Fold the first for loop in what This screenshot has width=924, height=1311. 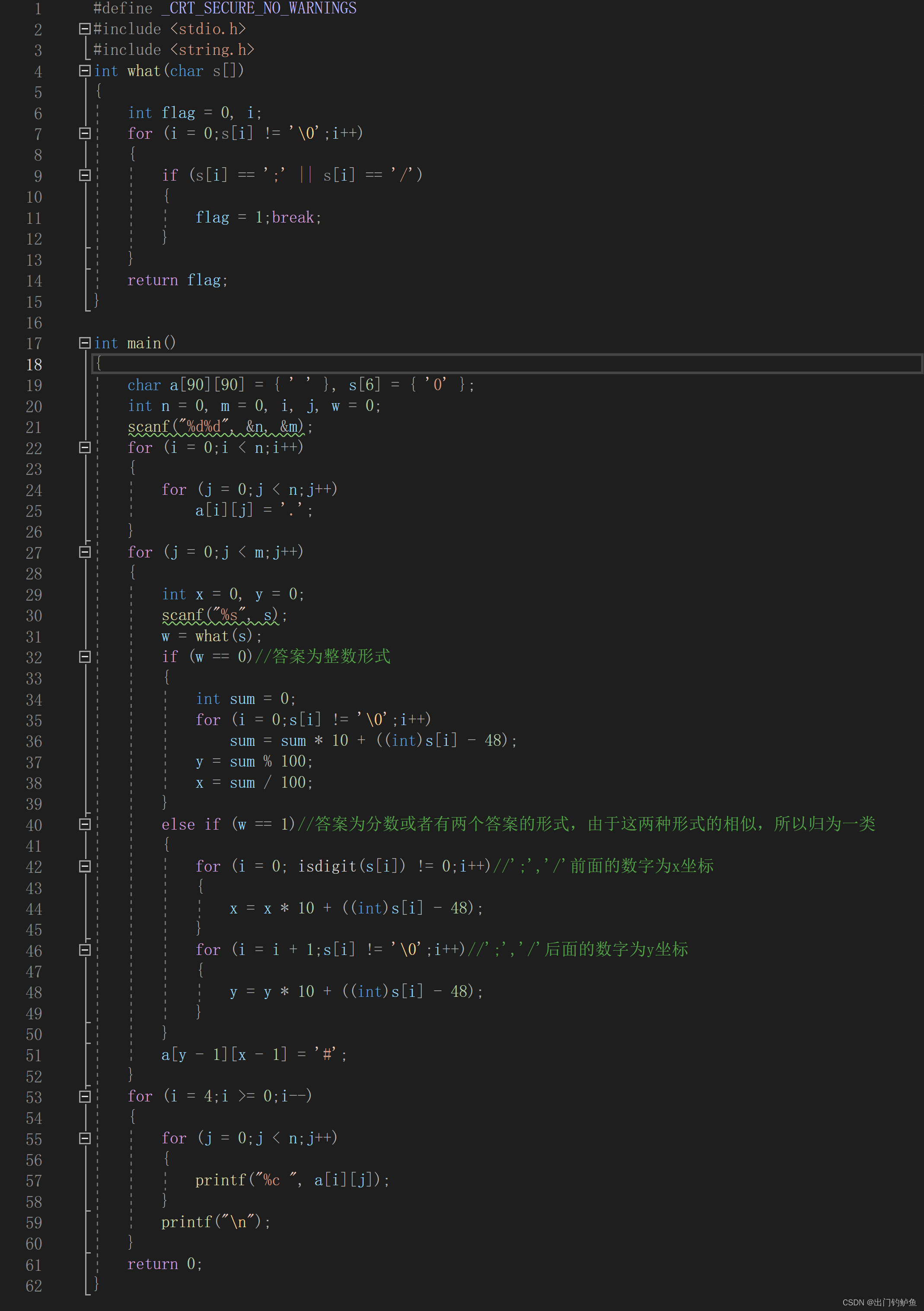pyautogui.click(x=85, y=133)
